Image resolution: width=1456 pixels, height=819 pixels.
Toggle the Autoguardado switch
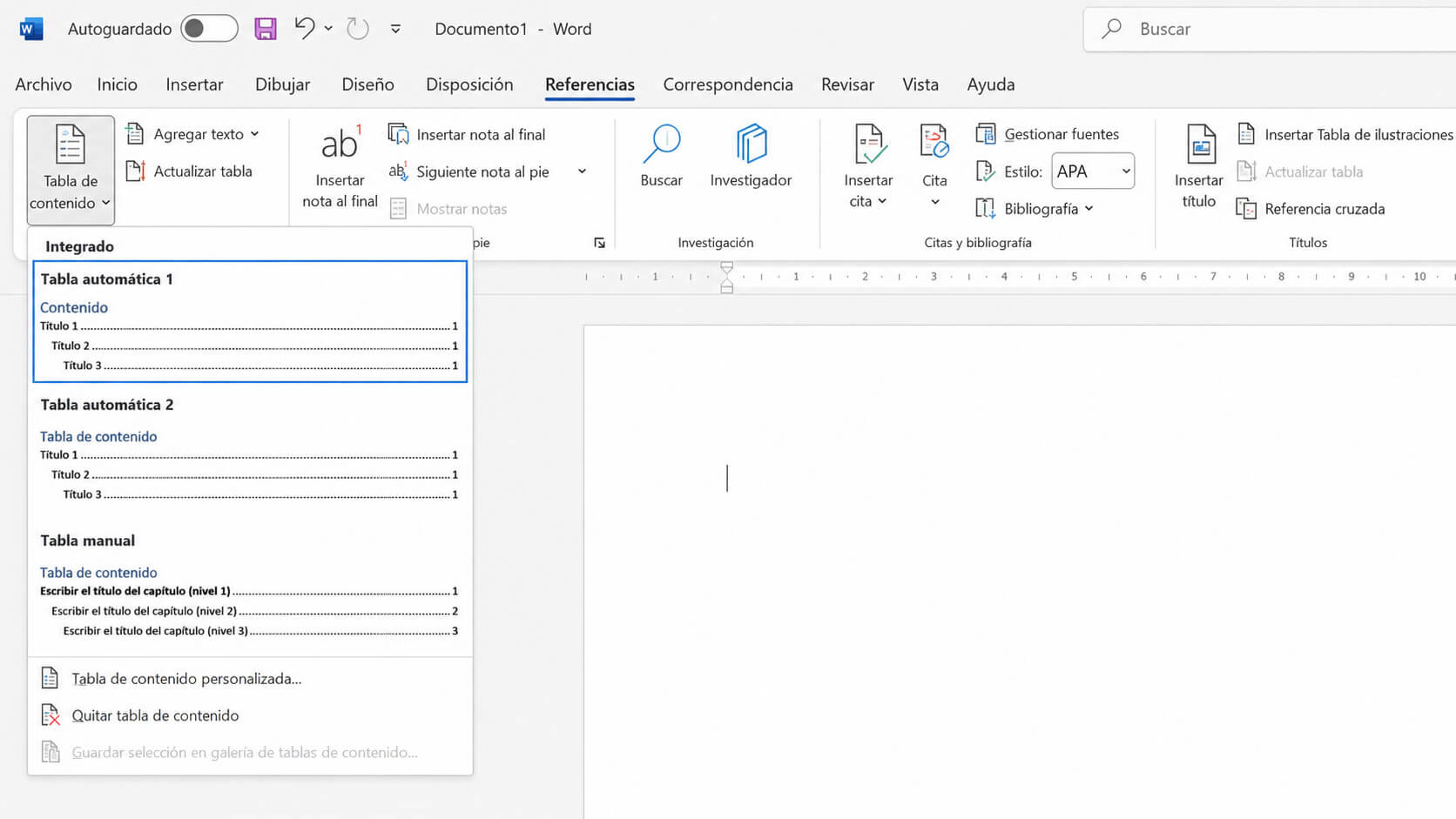pyautogui.click(x=209, y=29)
